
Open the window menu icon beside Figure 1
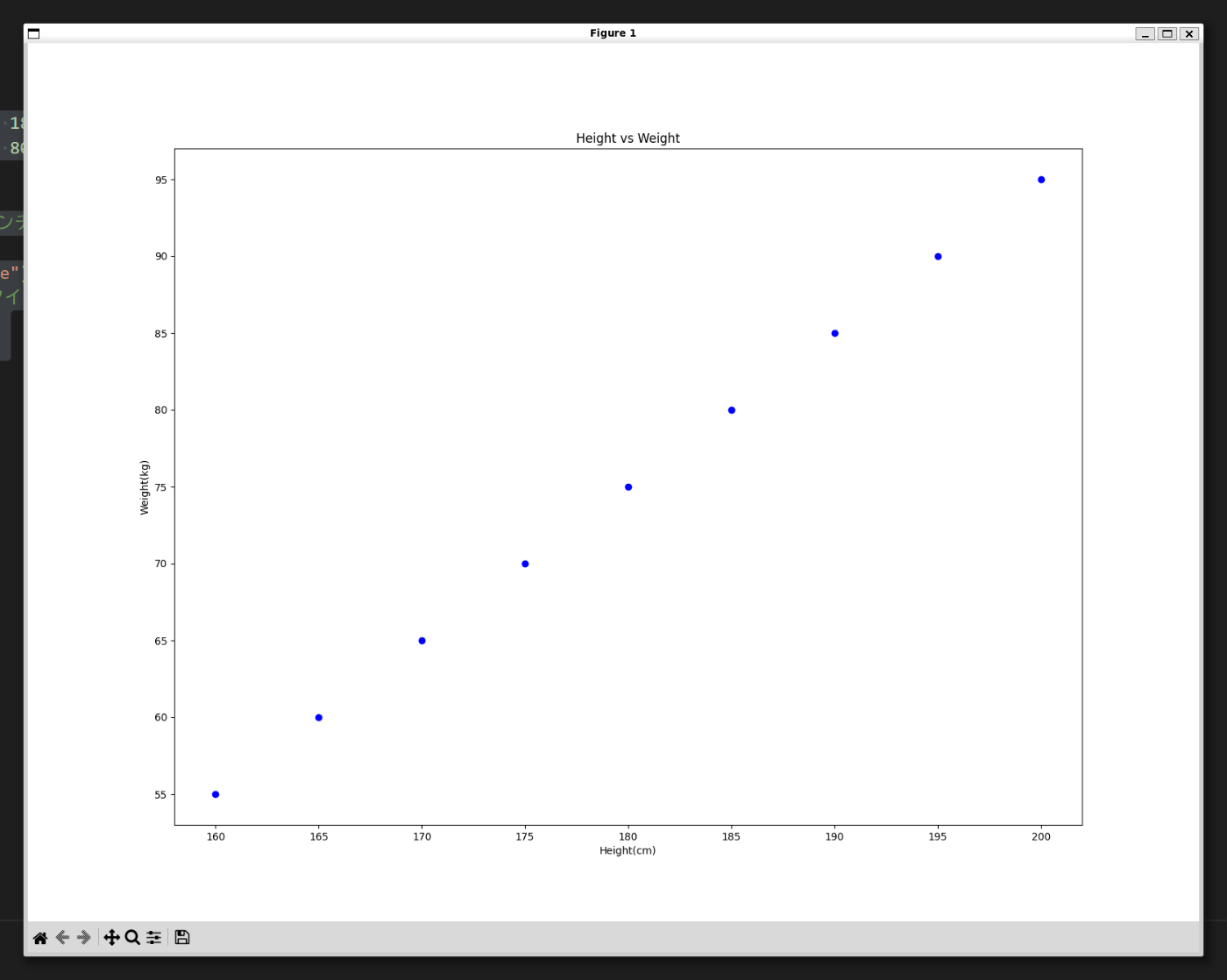coord(33,33)
